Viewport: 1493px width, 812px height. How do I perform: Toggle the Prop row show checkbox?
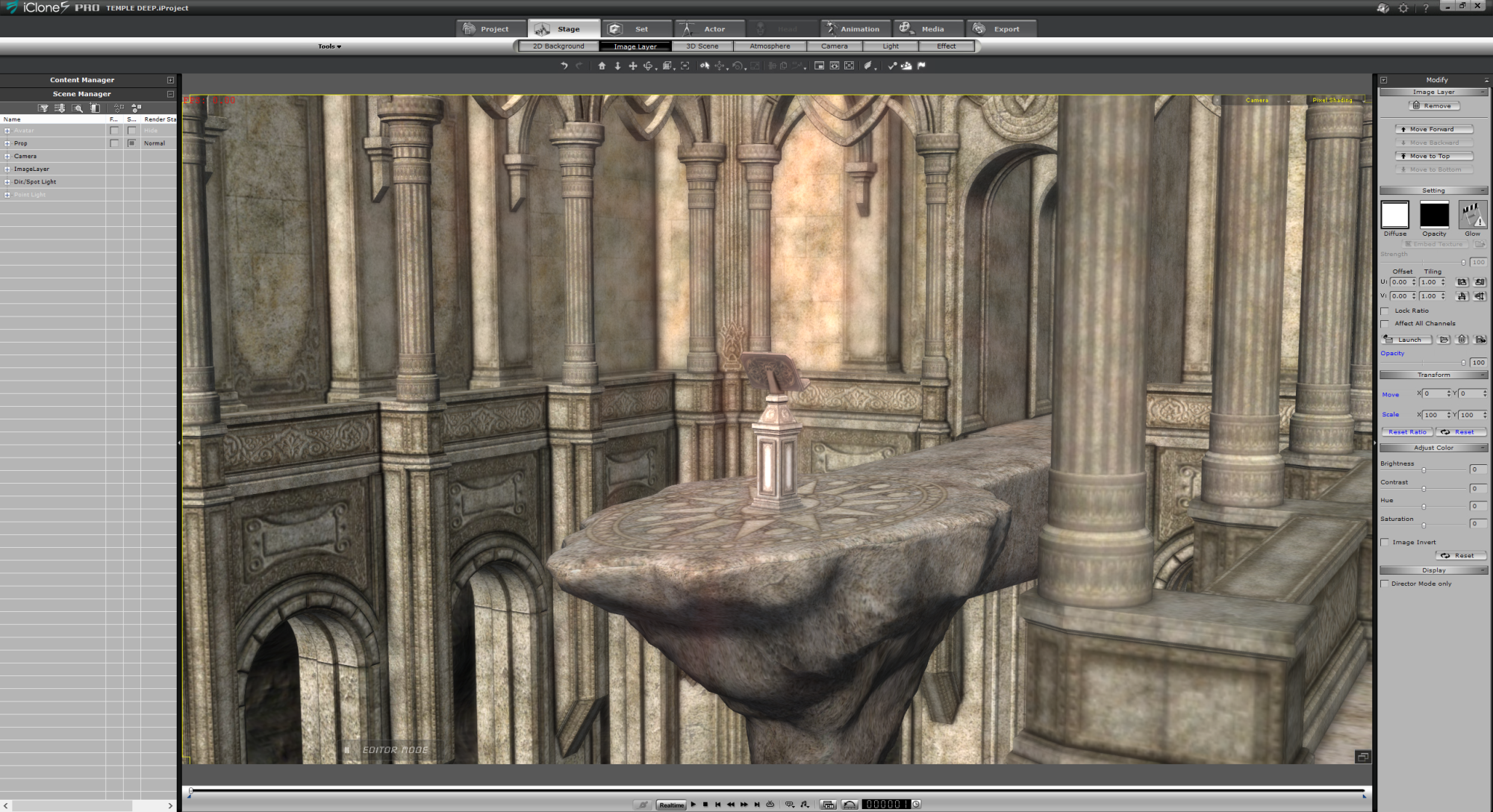click(131, 143)
